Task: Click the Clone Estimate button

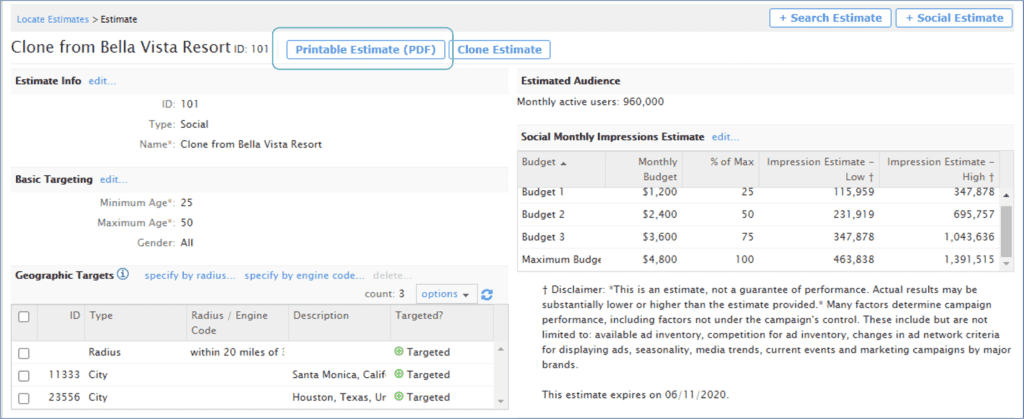Action: (x=500, y=50)
